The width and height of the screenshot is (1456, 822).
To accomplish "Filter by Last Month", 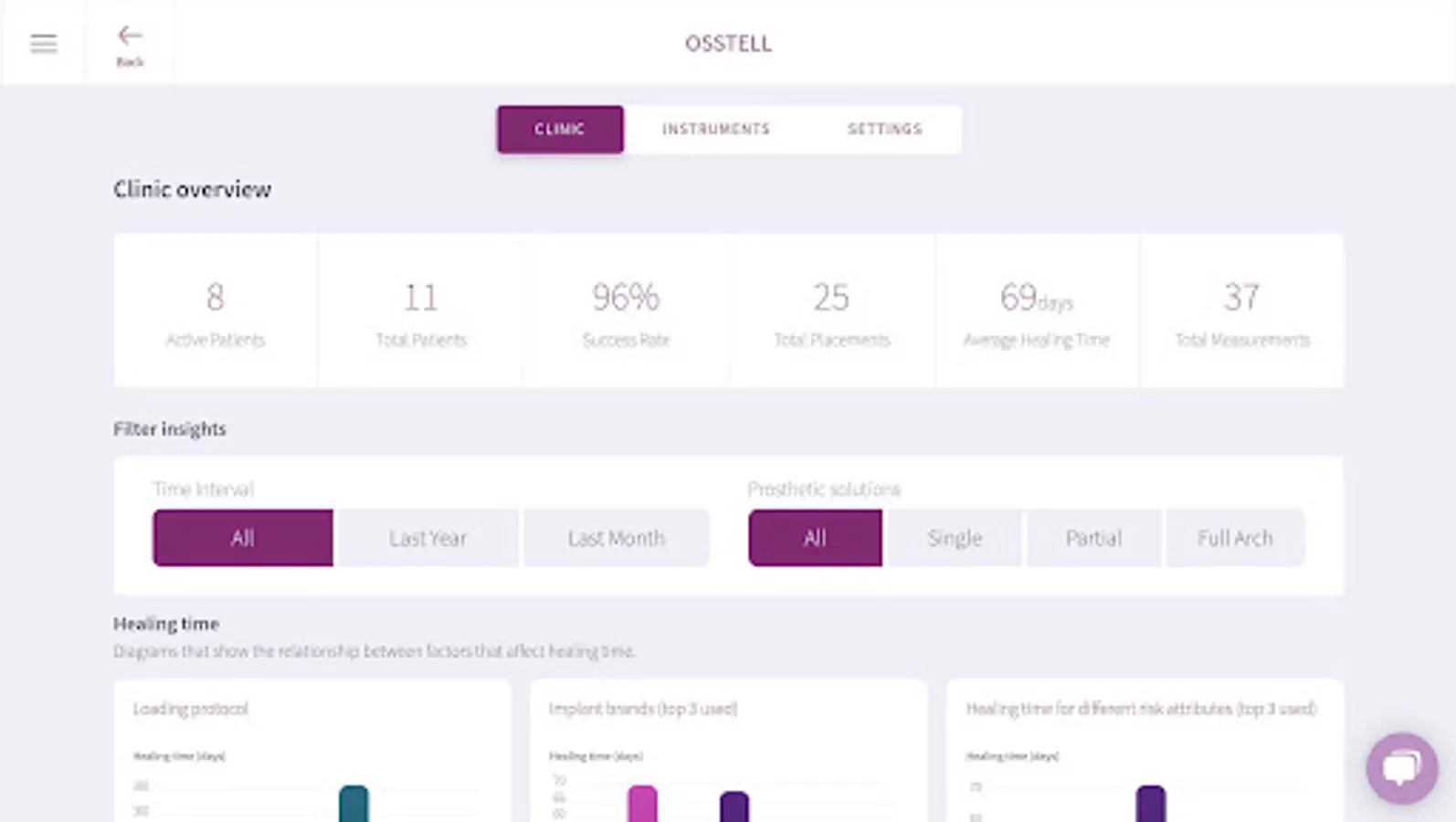I will pyautogui.click(x=617, y=538).
